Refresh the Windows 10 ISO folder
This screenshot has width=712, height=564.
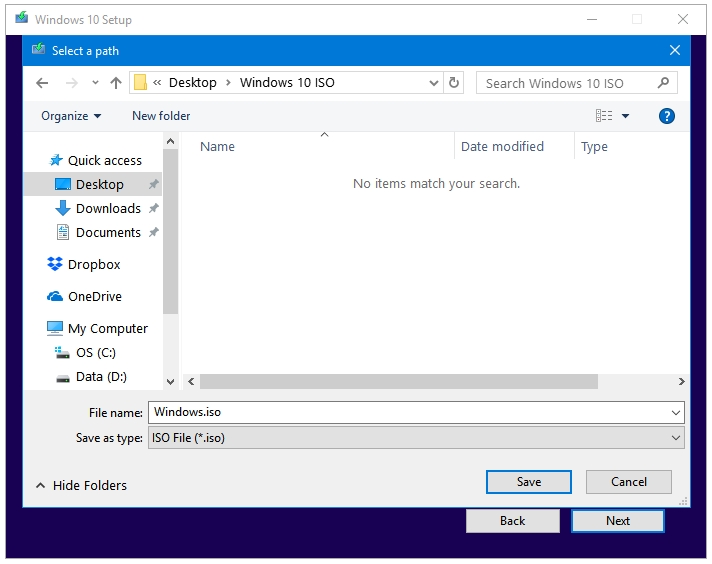pos(454,83)
